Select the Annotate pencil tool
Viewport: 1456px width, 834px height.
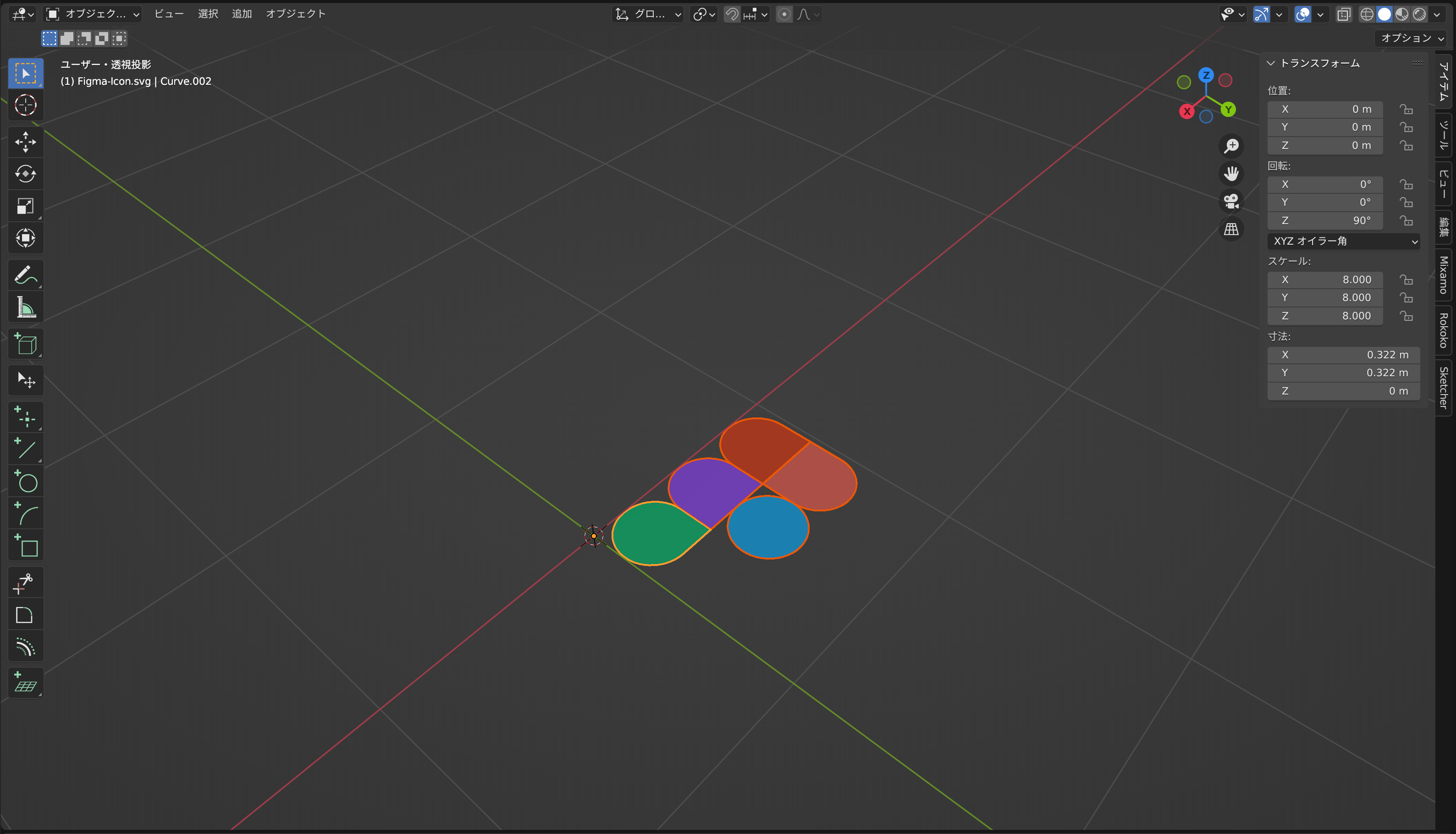[25, 275]
